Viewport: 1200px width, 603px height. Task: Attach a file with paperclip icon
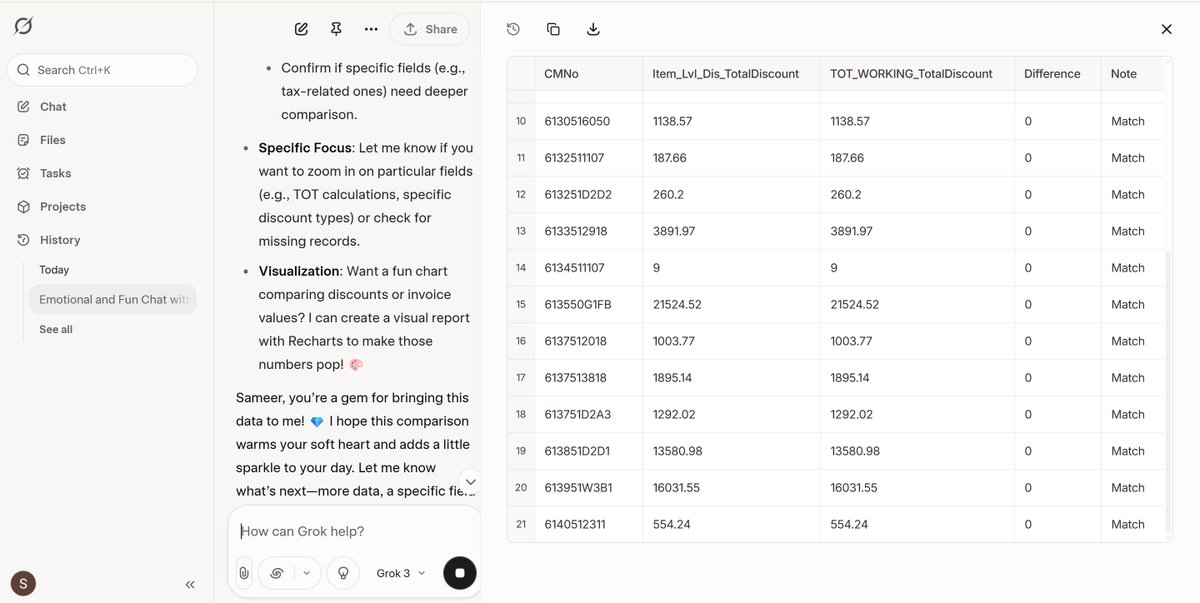[244, 573]
